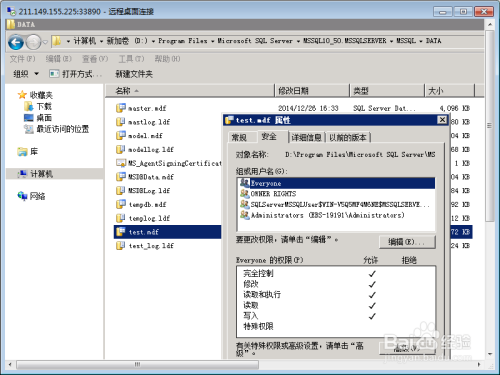
Task: Click the DATA window title folder icon
Action: (x=11, y=24)
